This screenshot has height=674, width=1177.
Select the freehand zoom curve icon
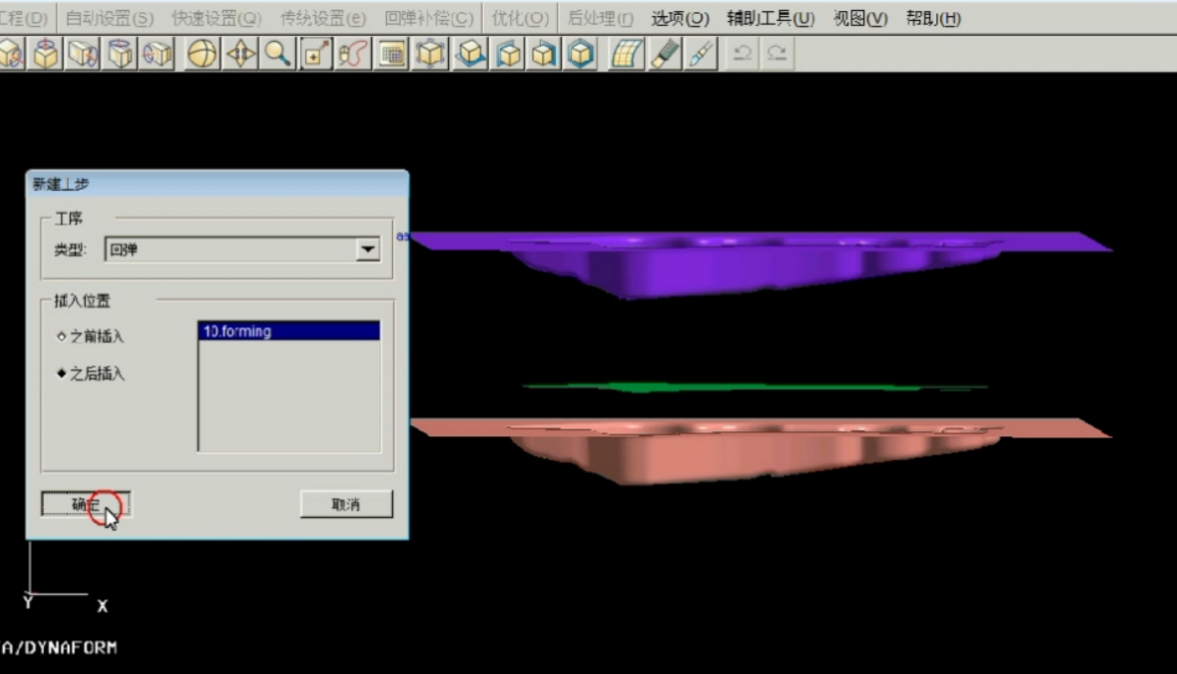click(353, 54)
